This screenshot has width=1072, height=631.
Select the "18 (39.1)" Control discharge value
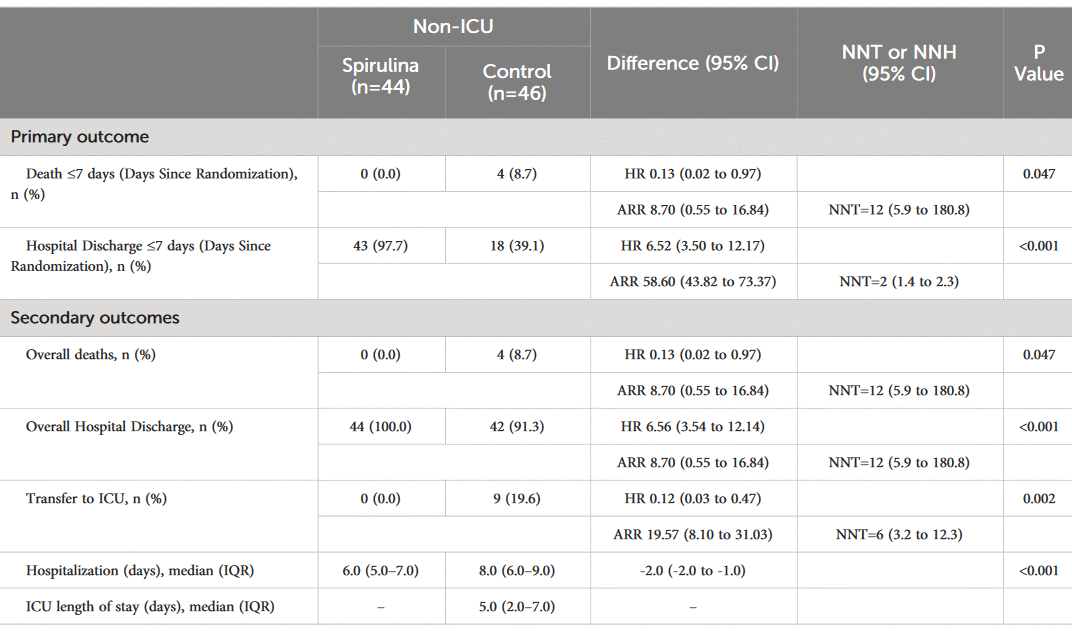(517, 246)
